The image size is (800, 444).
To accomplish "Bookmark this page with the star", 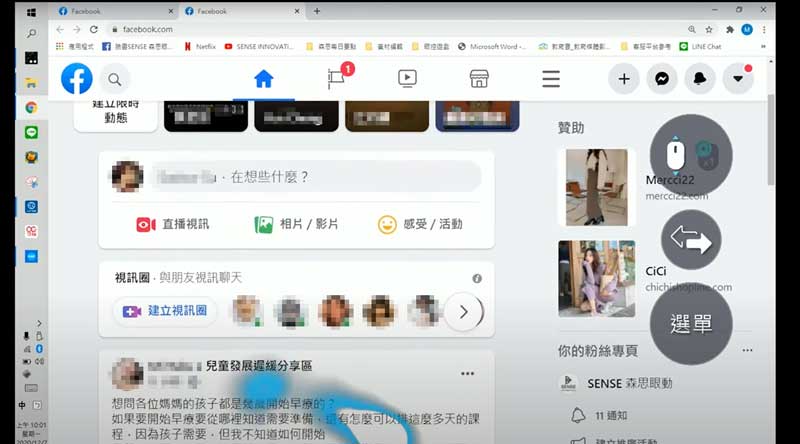I will tap(709, 30).
